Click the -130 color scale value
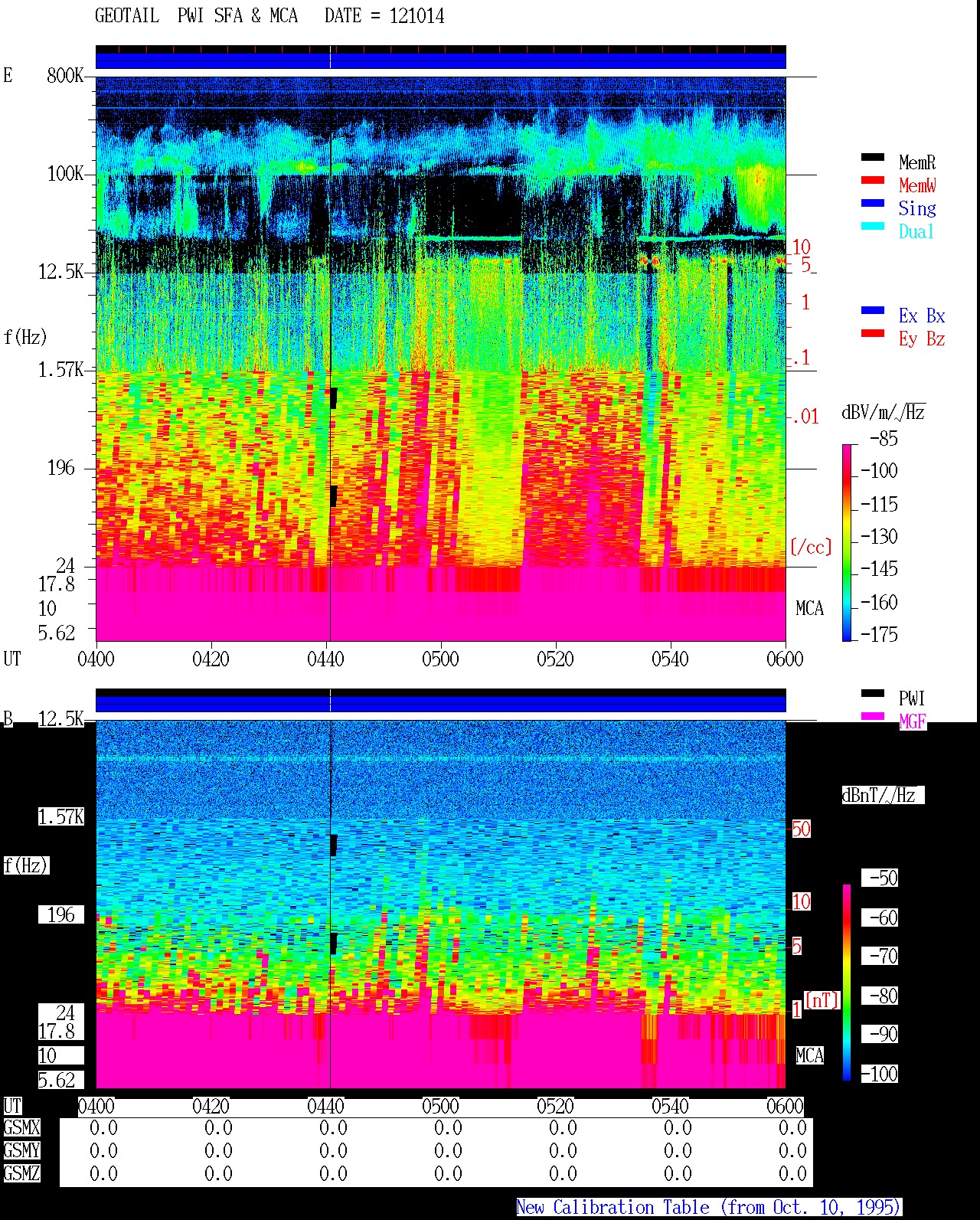Viewport: 980px width, 1220px height. pos(879,537)
